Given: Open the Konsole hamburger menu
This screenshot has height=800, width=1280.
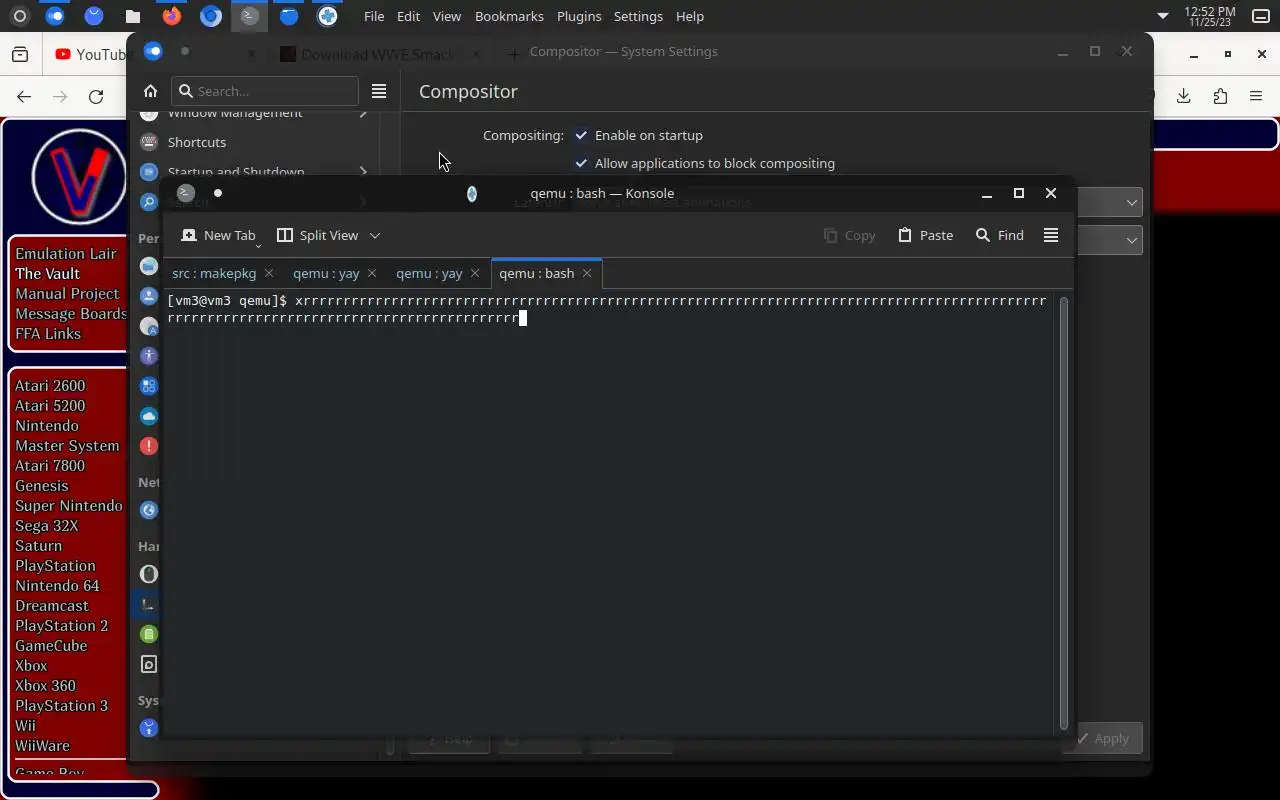Looking at the screenshot, I should (x=1051, y=235).
